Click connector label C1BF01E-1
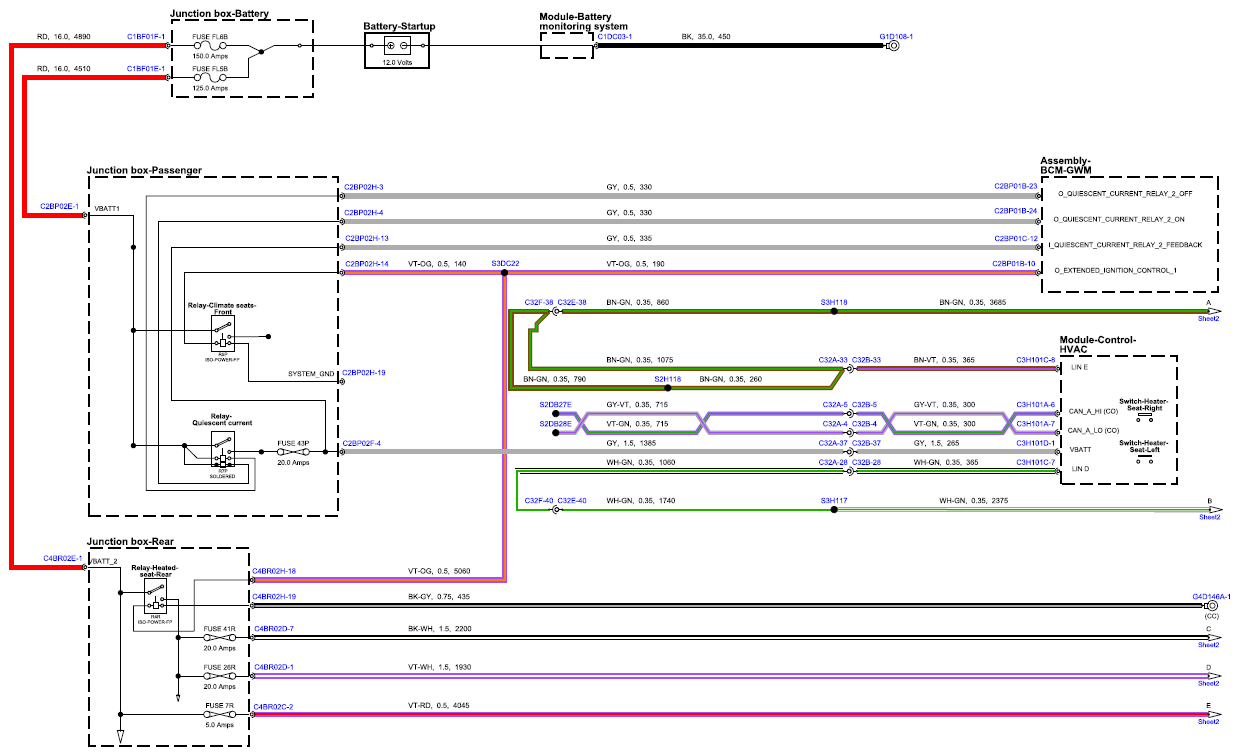The width and height of the screenshot is (1239, 756). pyautogui.click(x=146, y=68)
